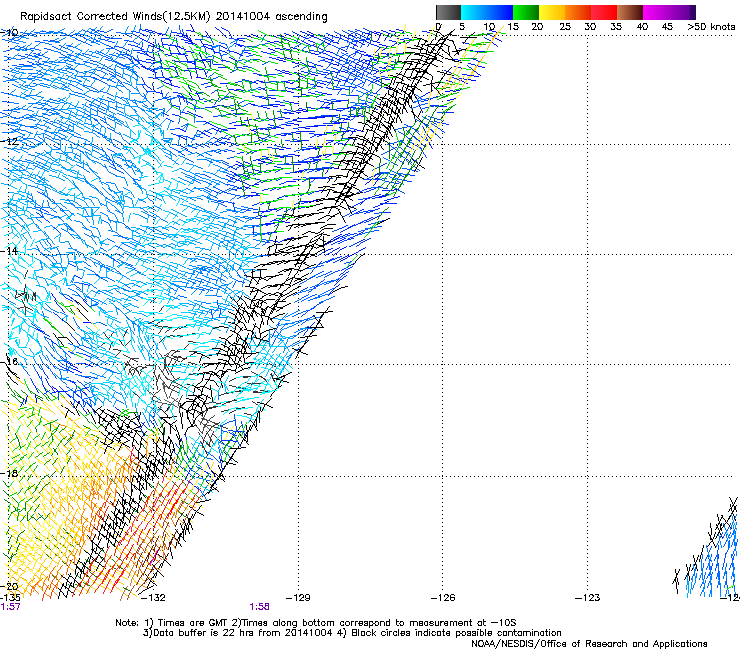Click the longitude label '-129'

(298, 598)
